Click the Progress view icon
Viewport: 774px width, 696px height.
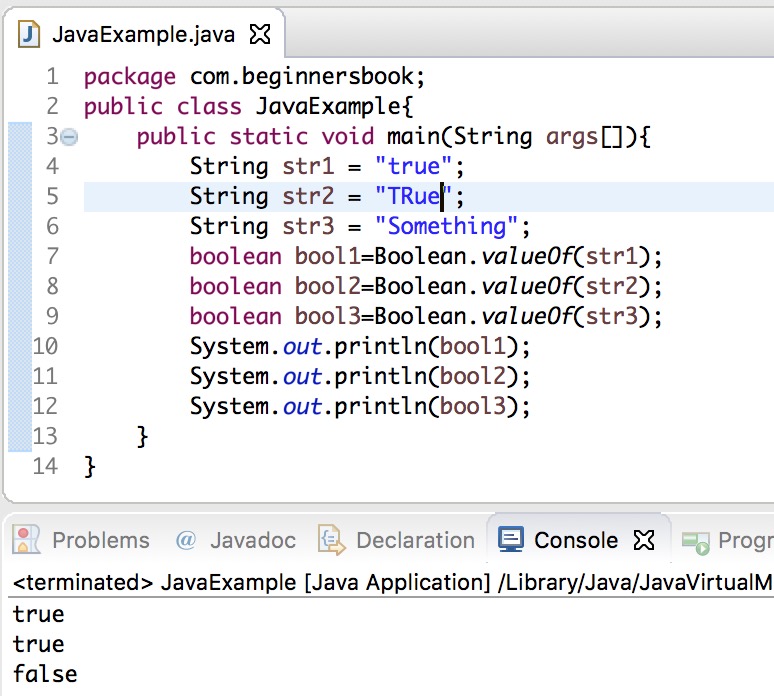coord(696,541)
